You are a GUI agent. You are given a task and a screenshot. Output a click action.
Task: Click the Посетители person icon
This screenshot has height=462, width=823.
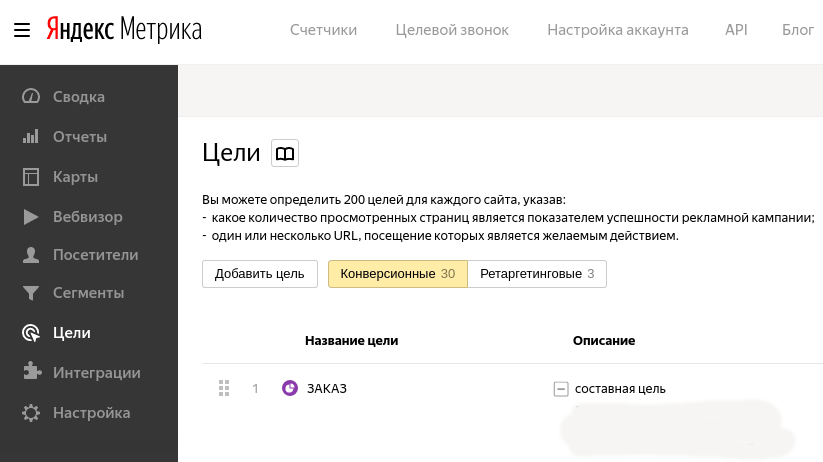pos(31,255)
